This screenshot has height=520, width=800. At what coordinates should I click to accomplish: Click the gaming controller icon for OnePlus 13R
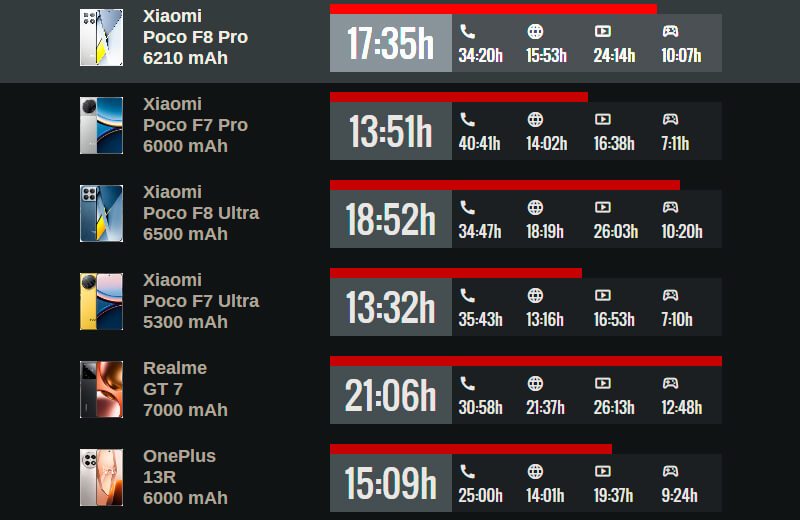click(x=670, y=471)
